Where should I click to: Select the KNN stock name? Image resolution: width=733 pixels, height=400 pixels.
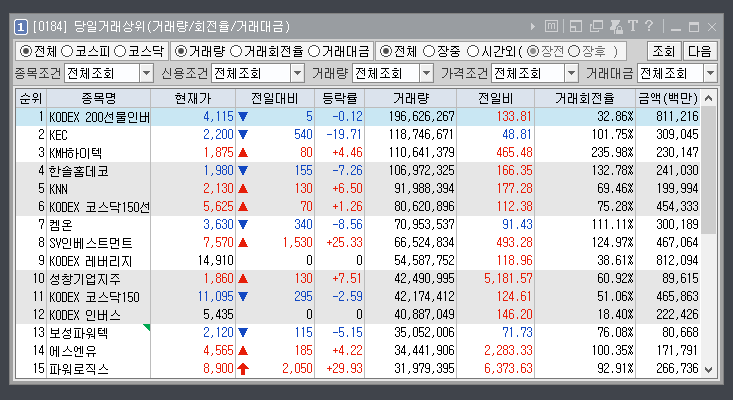pos(58,189)
